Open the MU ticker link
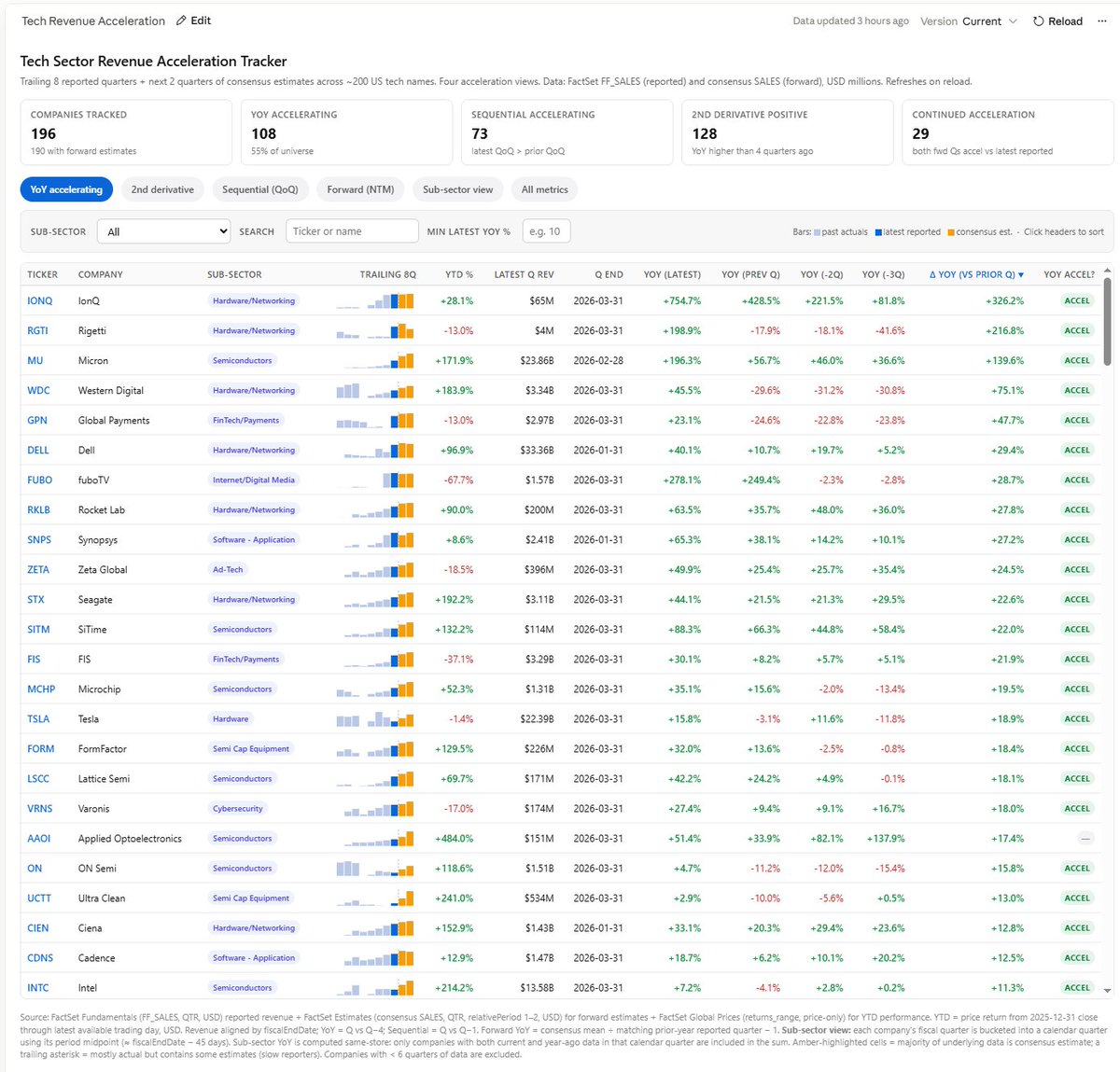The image size is (1120, 1072). [35, 360]
